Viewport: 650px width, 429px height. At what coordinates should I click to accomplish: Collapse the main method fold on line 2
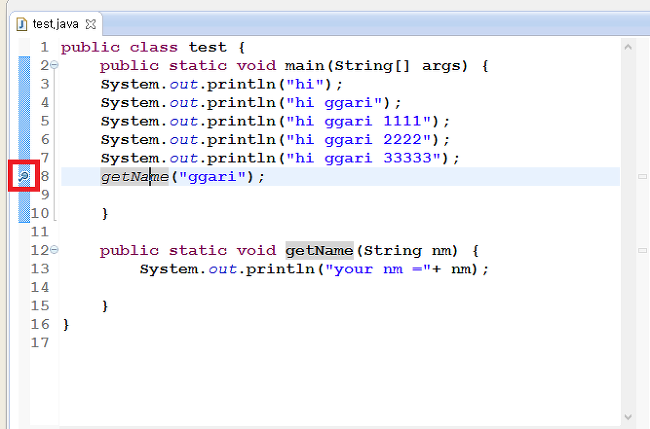[x=54, y=65]
